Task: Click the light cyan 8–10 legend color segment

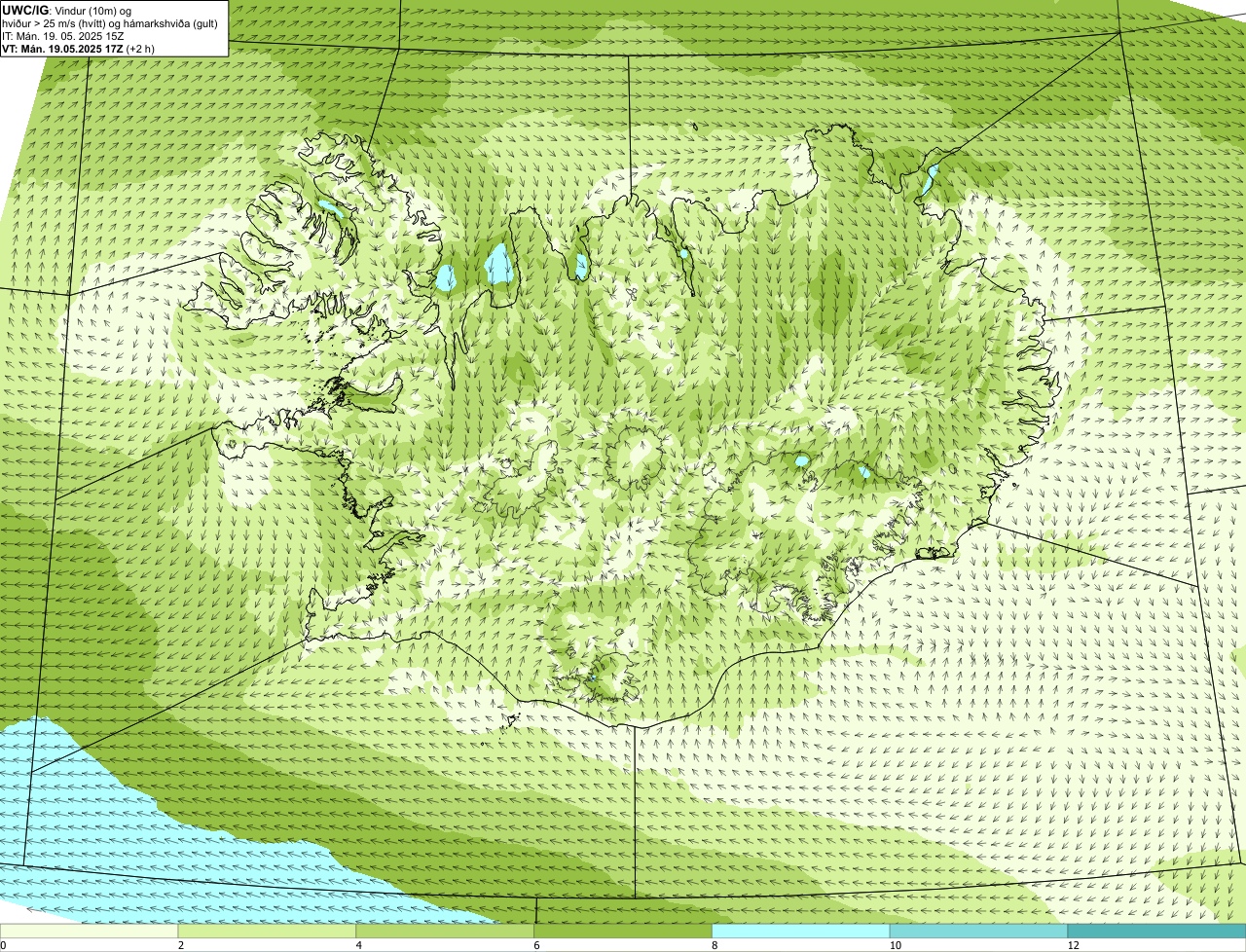Action: click(x=801, y=931)
